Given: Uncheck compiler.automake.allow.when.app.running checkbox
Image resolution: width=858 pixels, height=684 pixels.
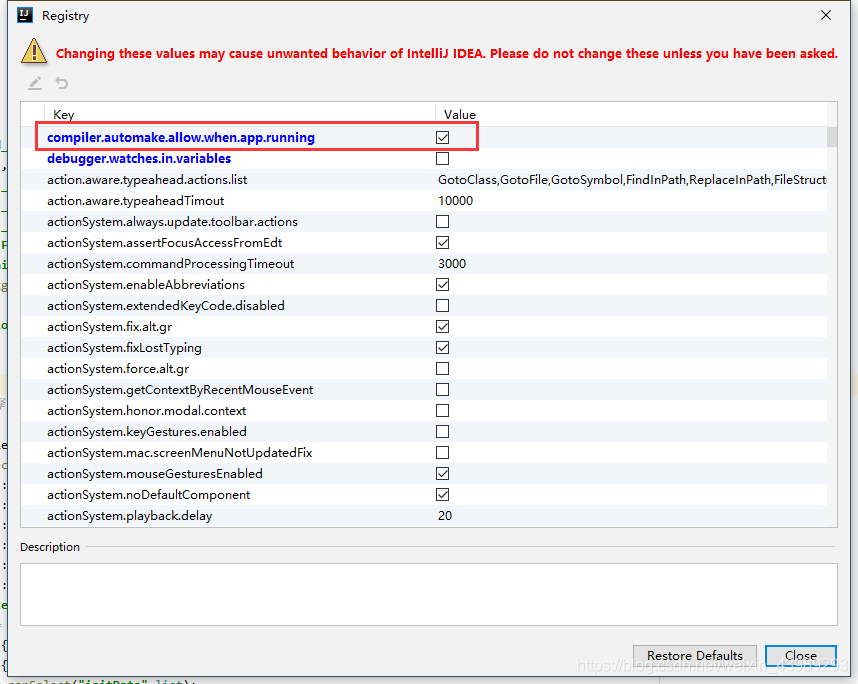Looking at the screenshot, I should pos(443,137).
